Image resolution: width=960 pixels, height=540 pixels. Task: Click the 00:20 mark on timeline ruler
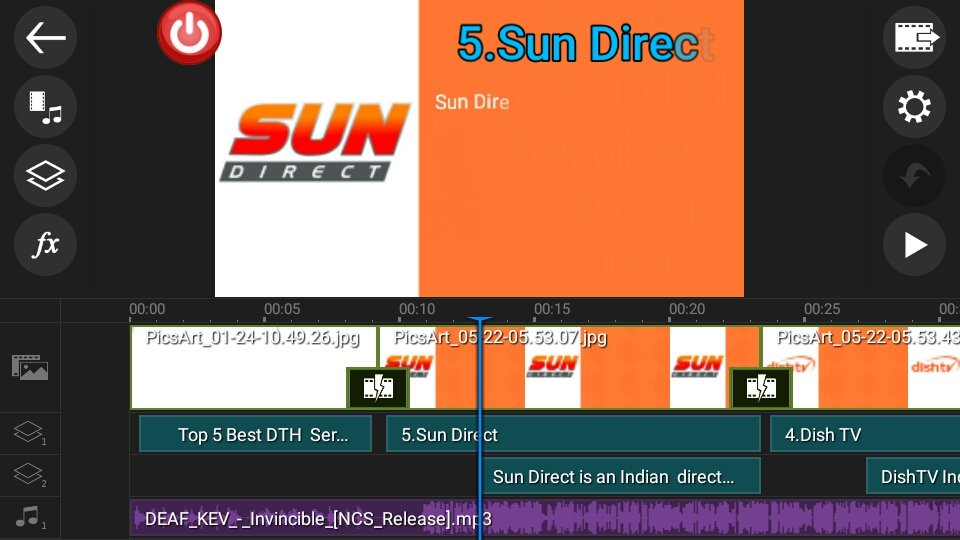[x=687, y=309]
